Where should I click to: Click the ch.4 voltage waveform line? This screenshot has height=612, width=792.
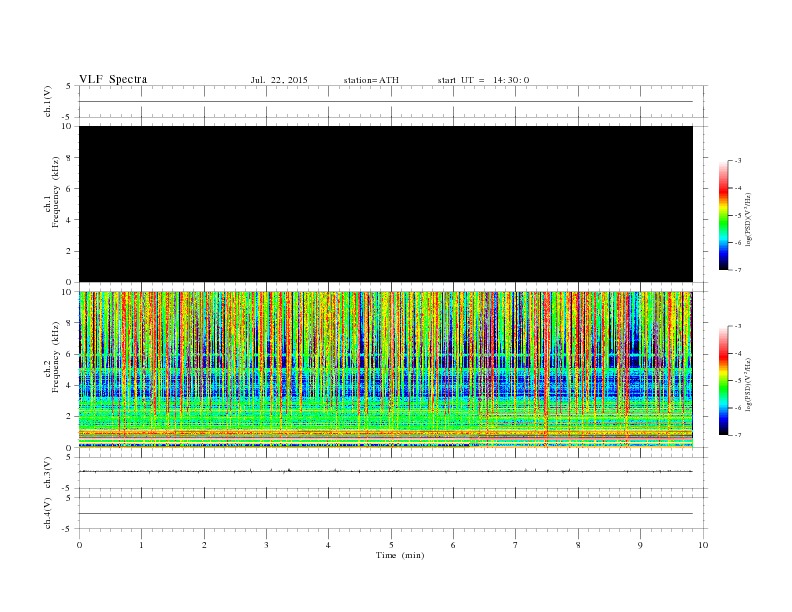(386, 514)
